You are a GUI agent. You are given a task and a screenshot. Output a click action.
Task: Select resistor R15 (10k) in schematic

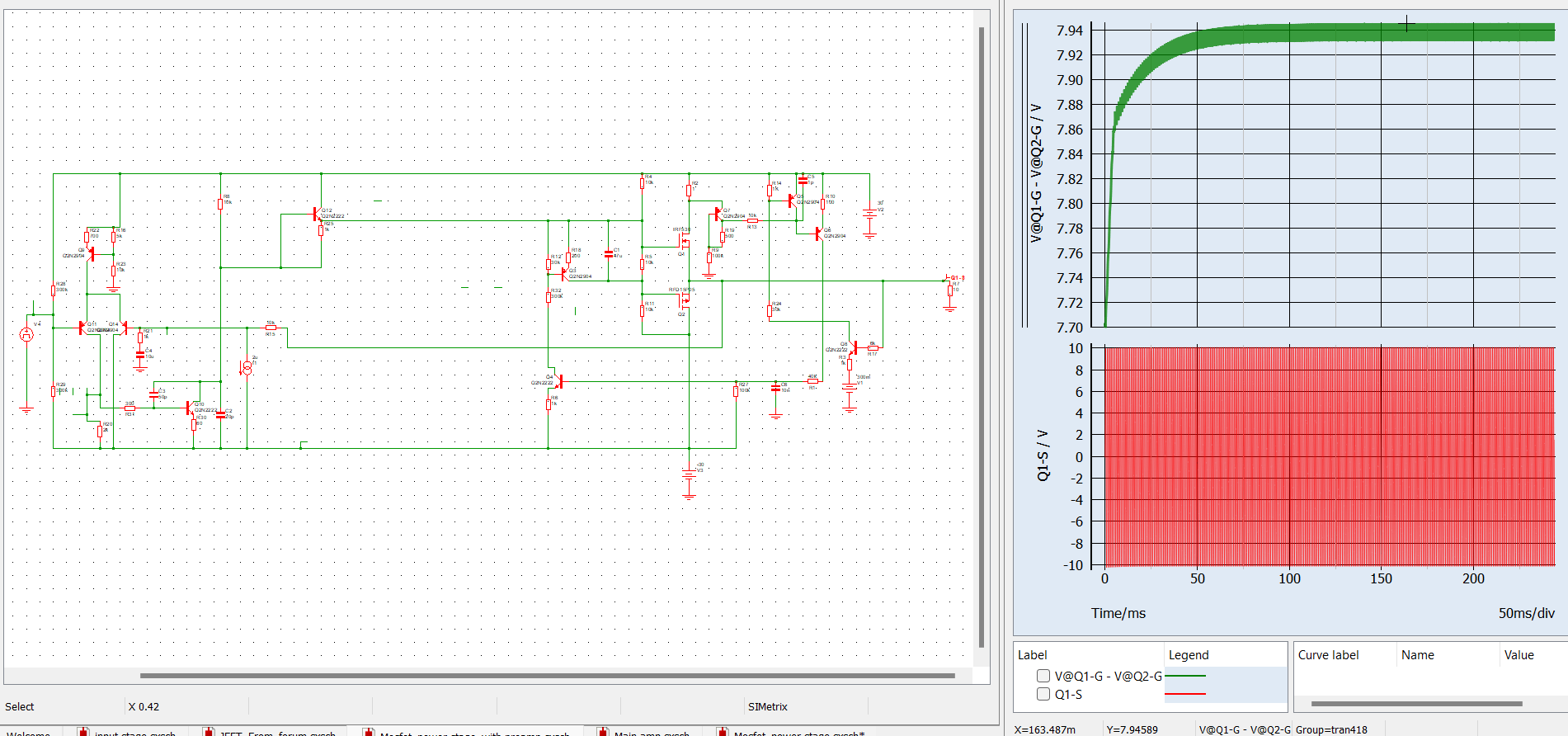coord(271,328)
